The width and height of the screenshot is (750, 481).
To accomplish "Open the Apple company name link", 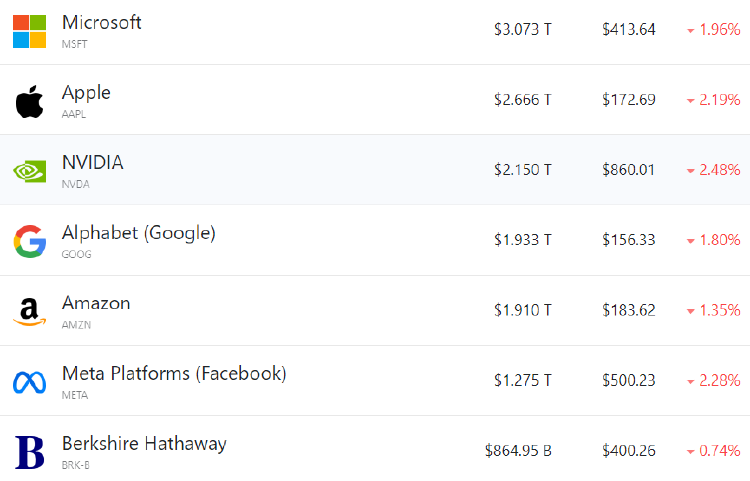I will click(x=86, y=93).
